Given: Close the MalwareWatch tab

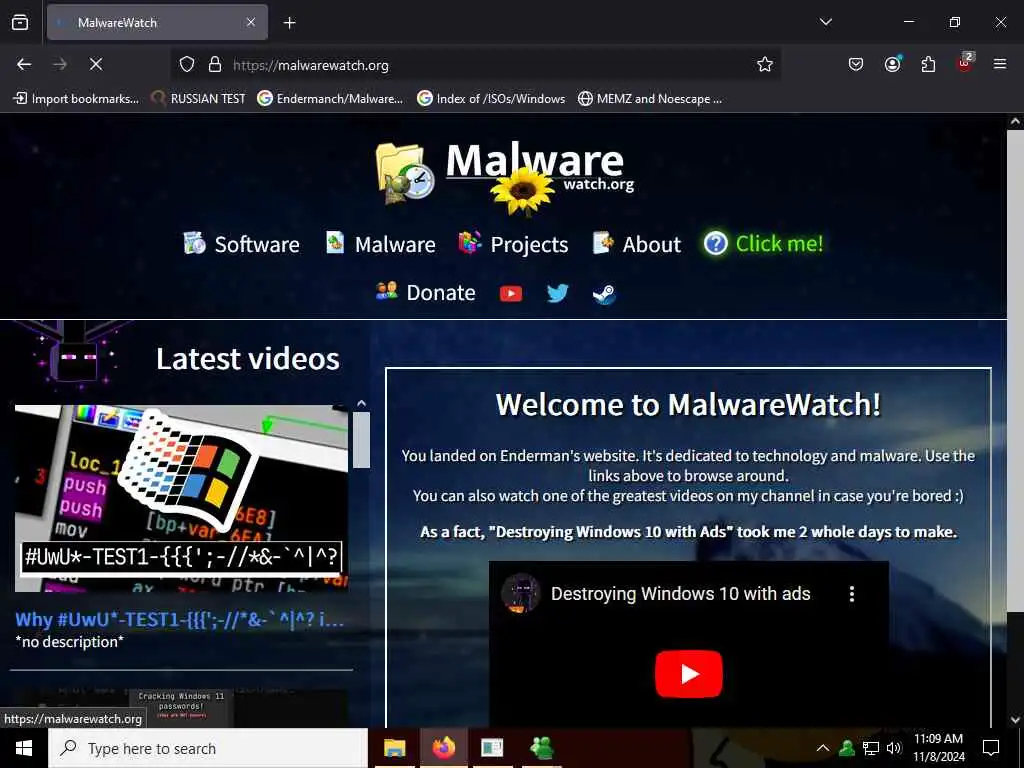Looking at the screenshot, I should point(251,22).
